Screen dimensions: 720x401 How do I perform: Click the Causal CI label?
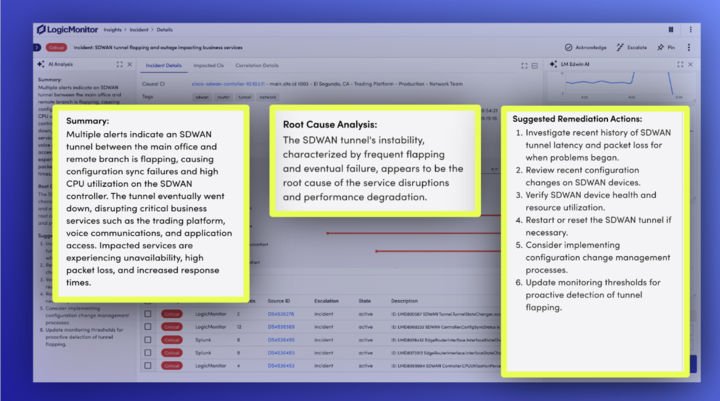click(153, 84)
